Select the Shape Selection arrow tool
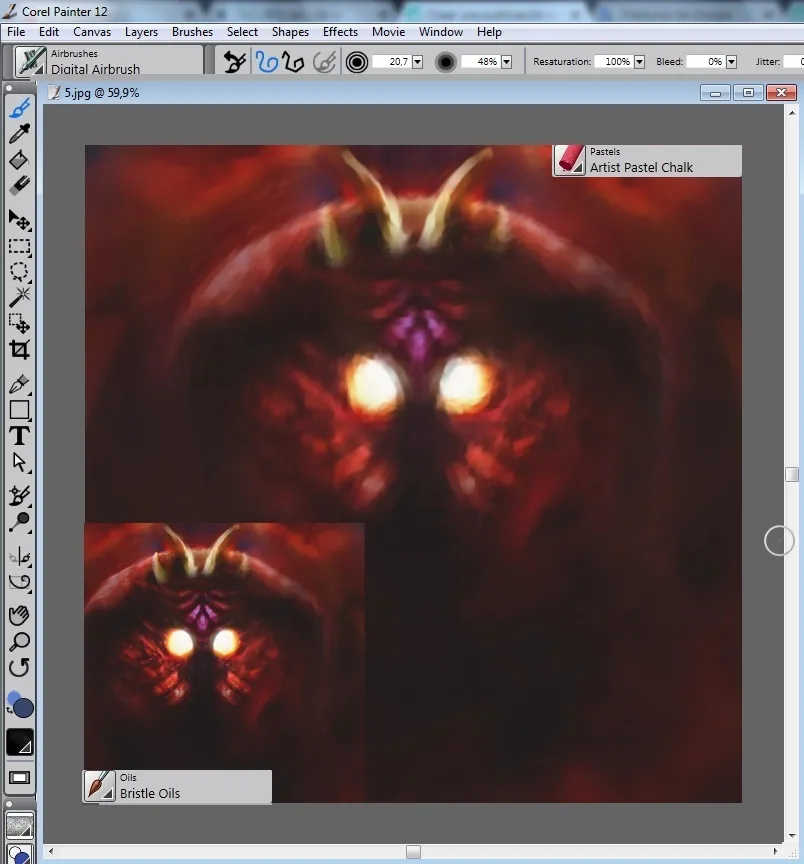 tap(20, 462)
